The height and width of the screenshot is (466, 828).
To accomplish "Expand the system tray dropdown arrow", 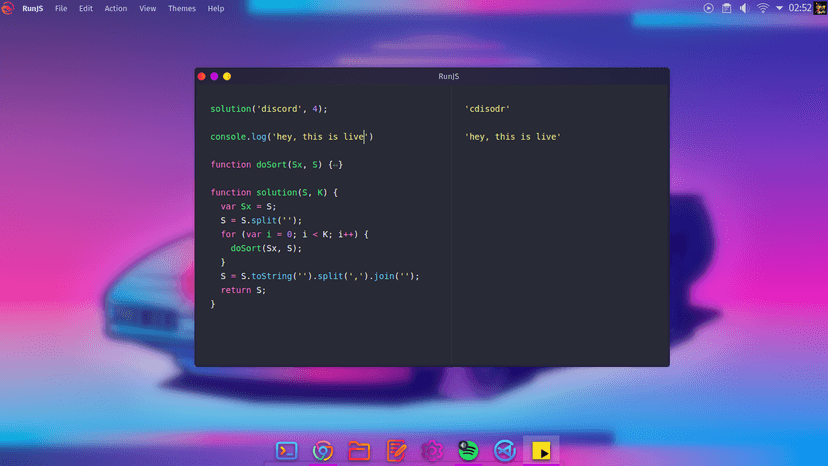I will coord(780,8).
